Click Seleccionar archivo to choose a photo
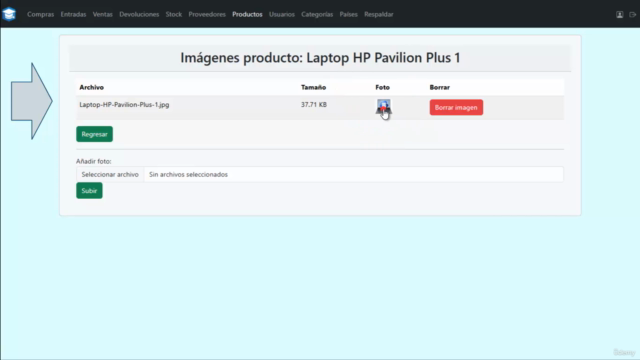The image size is (640, 360). (110, 174)
